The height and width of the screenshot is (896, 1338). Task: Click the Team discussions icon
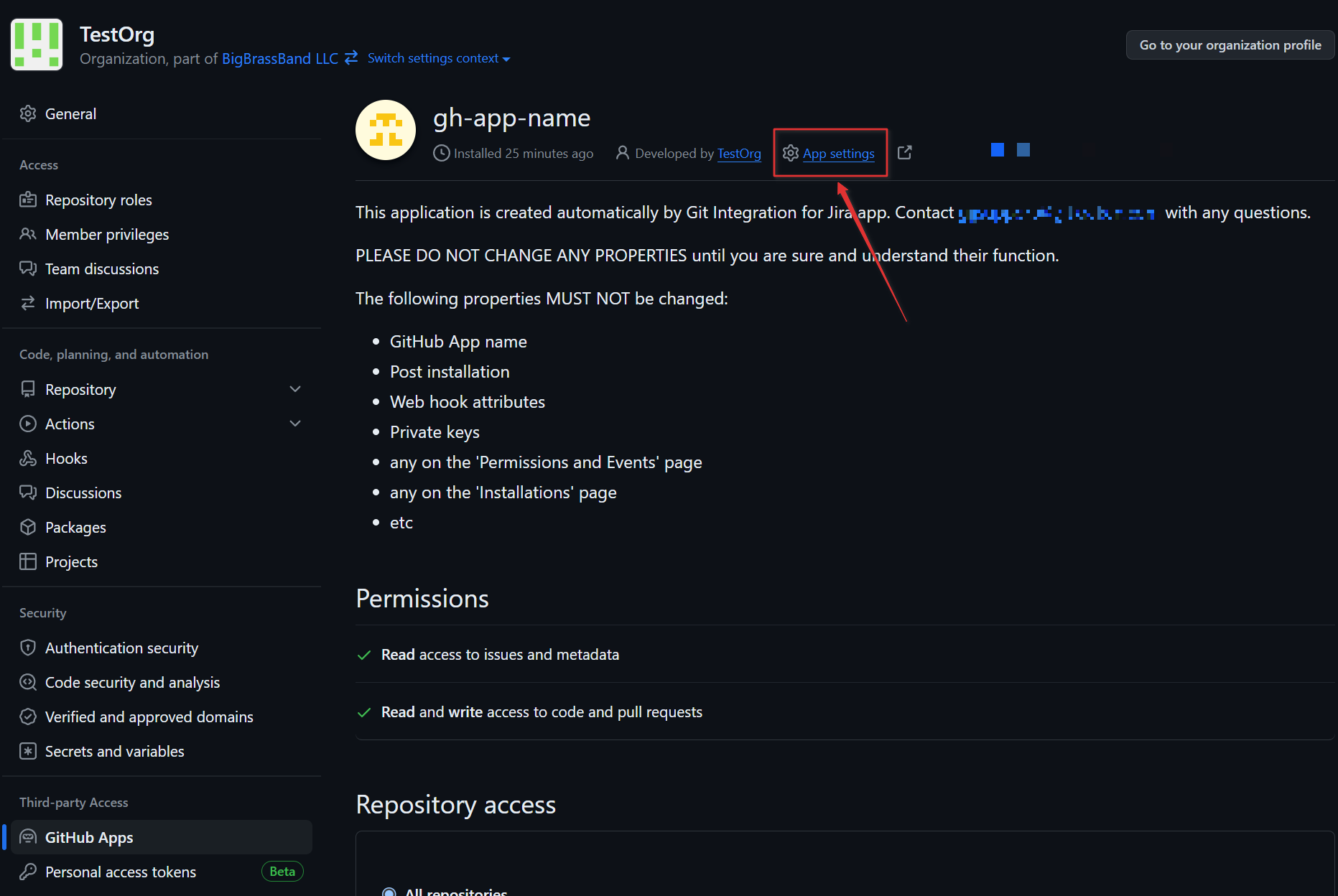click(28, 269)
